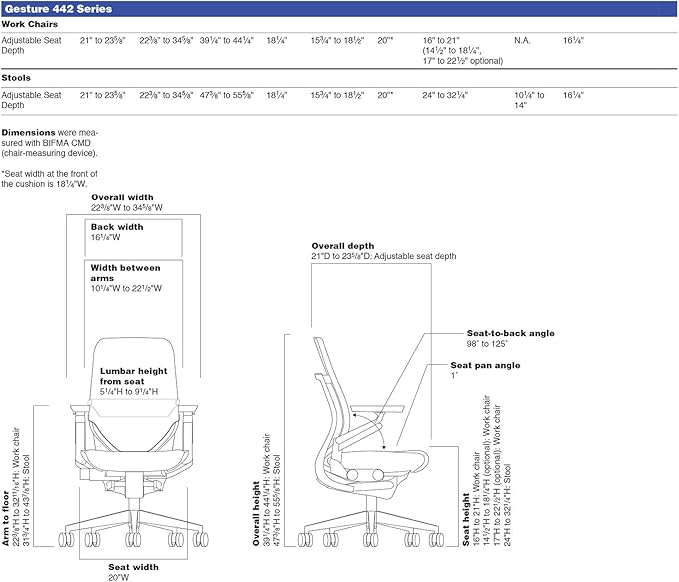This screenshot has height=582, width=679.
Task: Click the "Overall width" diagram label
Action: coord(122,197)
